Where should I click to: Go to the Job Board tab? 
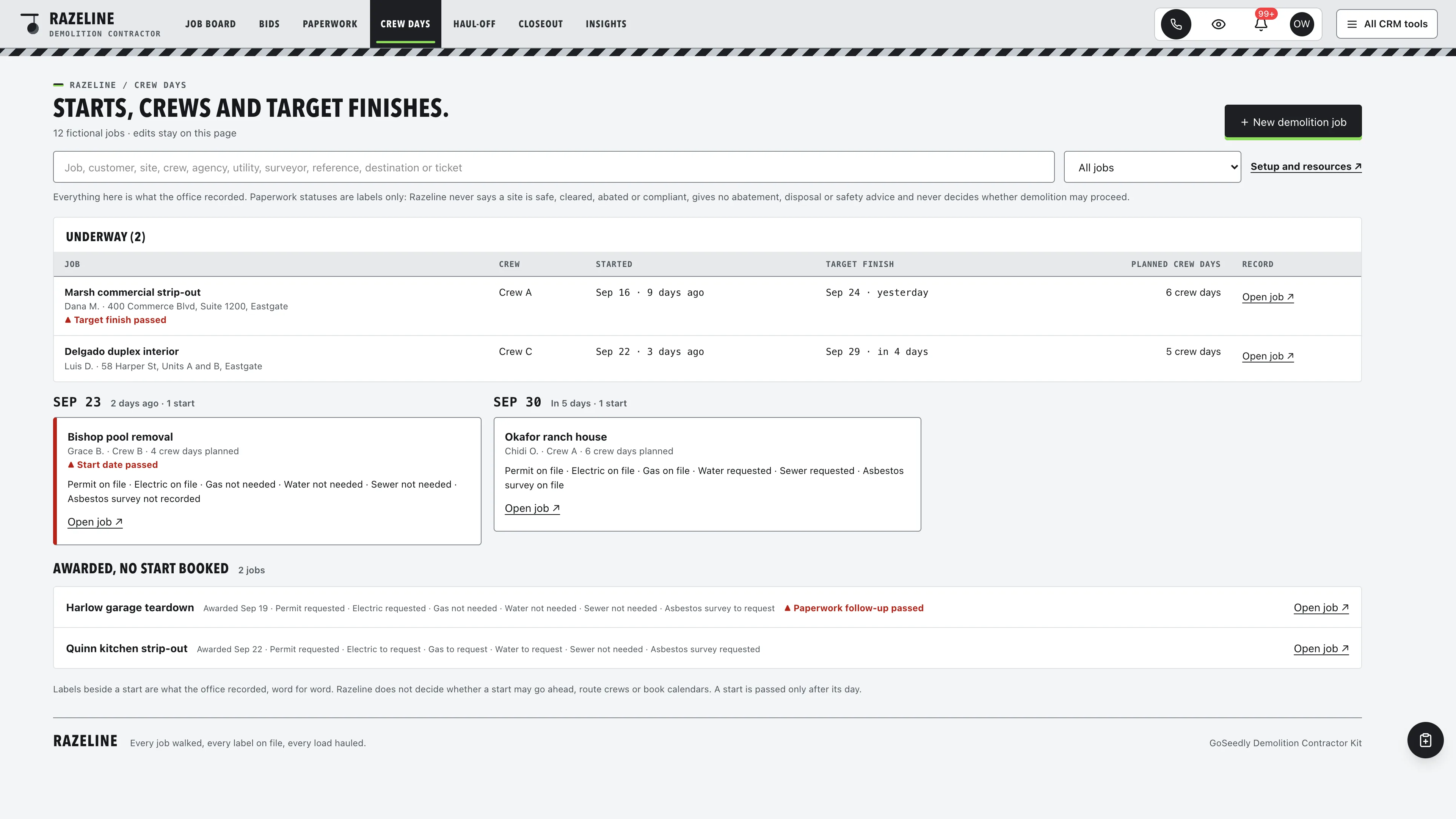210,24
